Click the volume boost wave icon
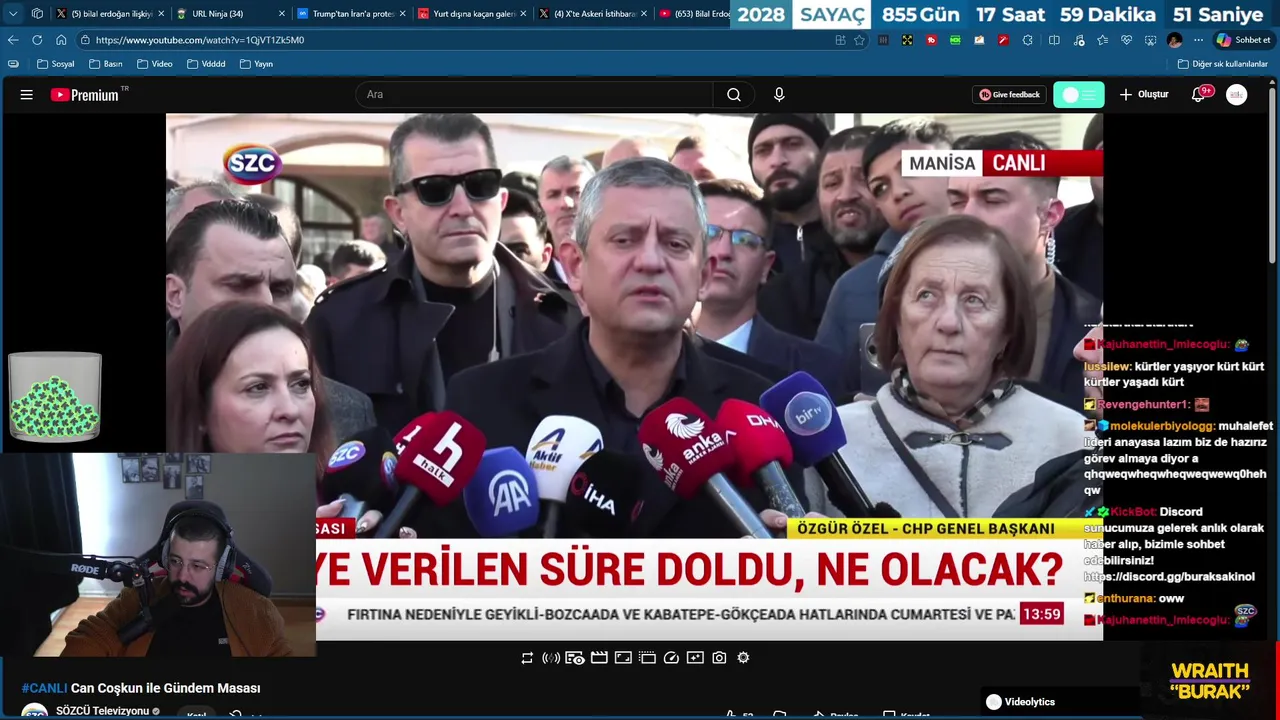The image size is (1280, 720). tap(551, 658)
